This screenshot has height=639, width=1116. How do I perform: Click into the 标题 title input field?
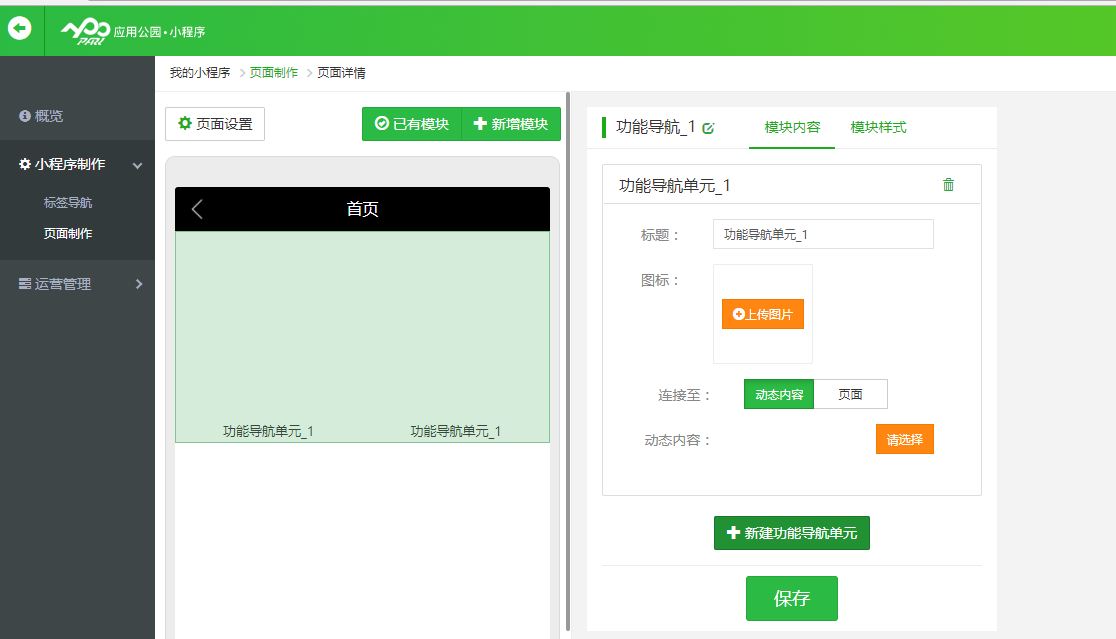pos(822,234)
